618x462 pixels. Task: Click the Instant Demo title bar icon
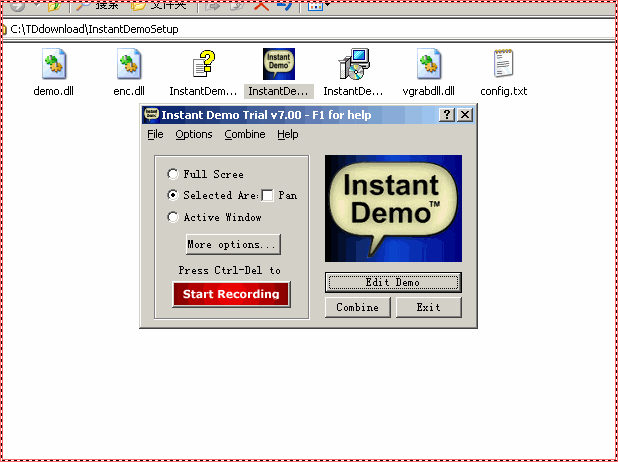(x=151, y=114)
